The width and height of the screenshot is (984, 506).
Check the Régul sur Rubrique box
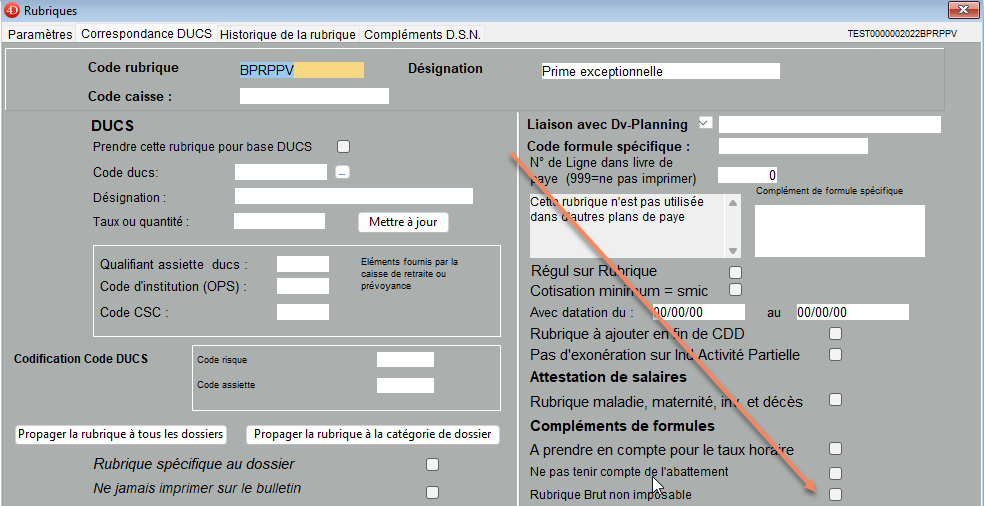[735, 272]
